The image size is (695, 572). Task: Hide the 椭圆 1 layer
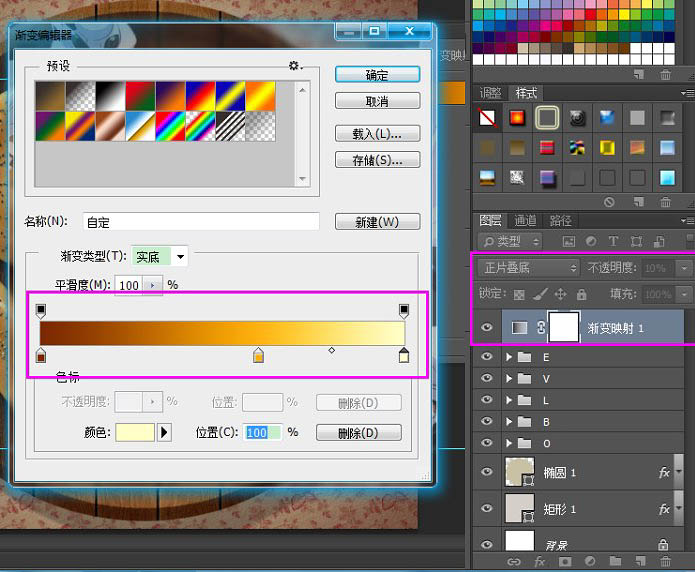click(x=487, y=471)
